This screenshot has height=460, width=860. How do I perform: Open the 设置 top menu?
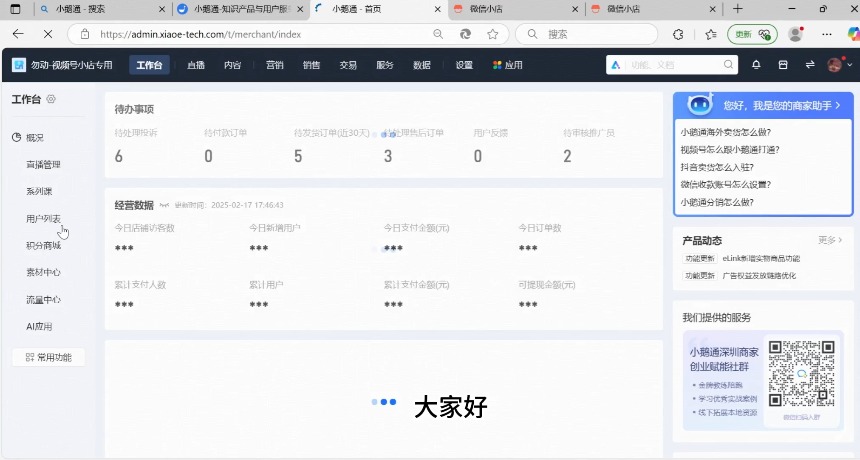tap(463, 65)
